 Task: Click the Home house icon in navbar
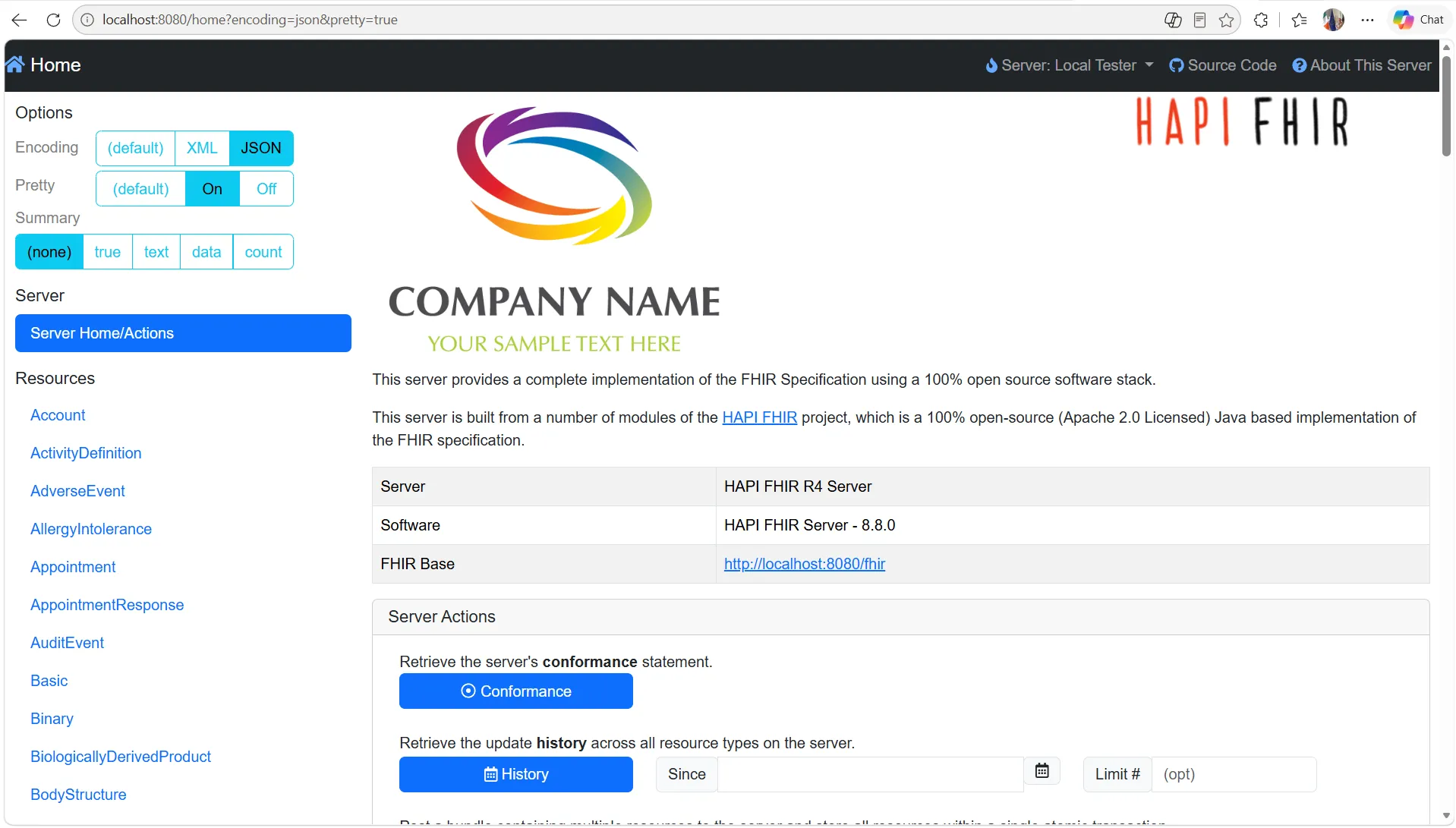(x=15, y=65)
